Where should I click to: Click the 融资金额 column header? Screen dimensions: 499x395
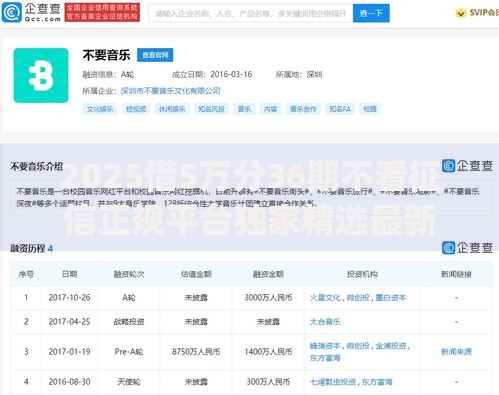268,274
